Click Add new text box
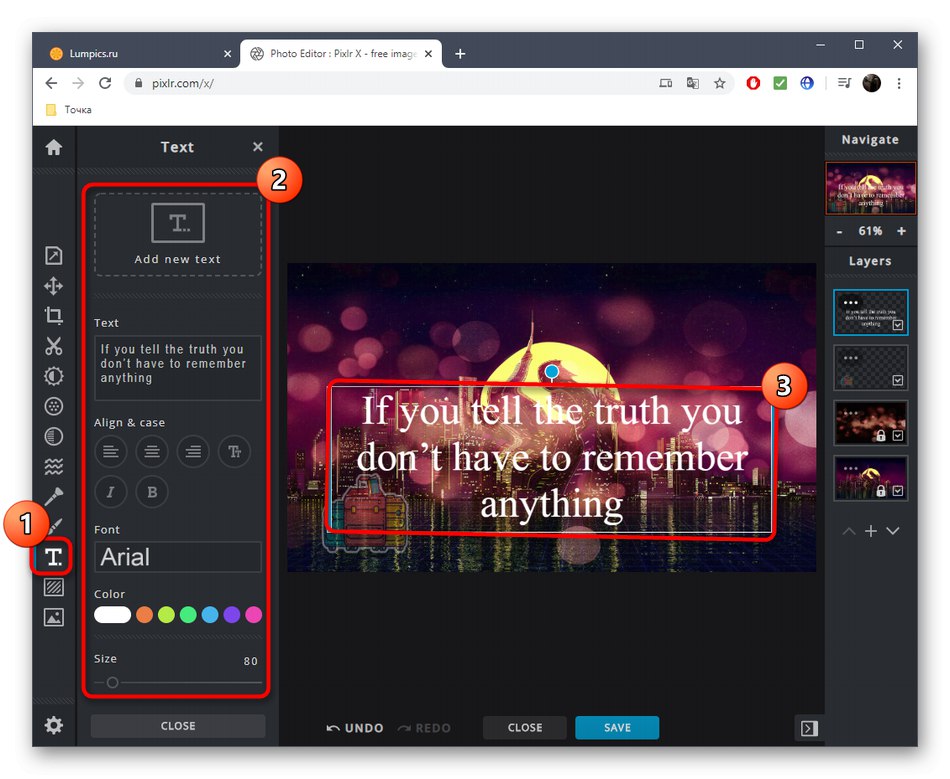Screen dimensions: 950x779 (x=178, y=235)
